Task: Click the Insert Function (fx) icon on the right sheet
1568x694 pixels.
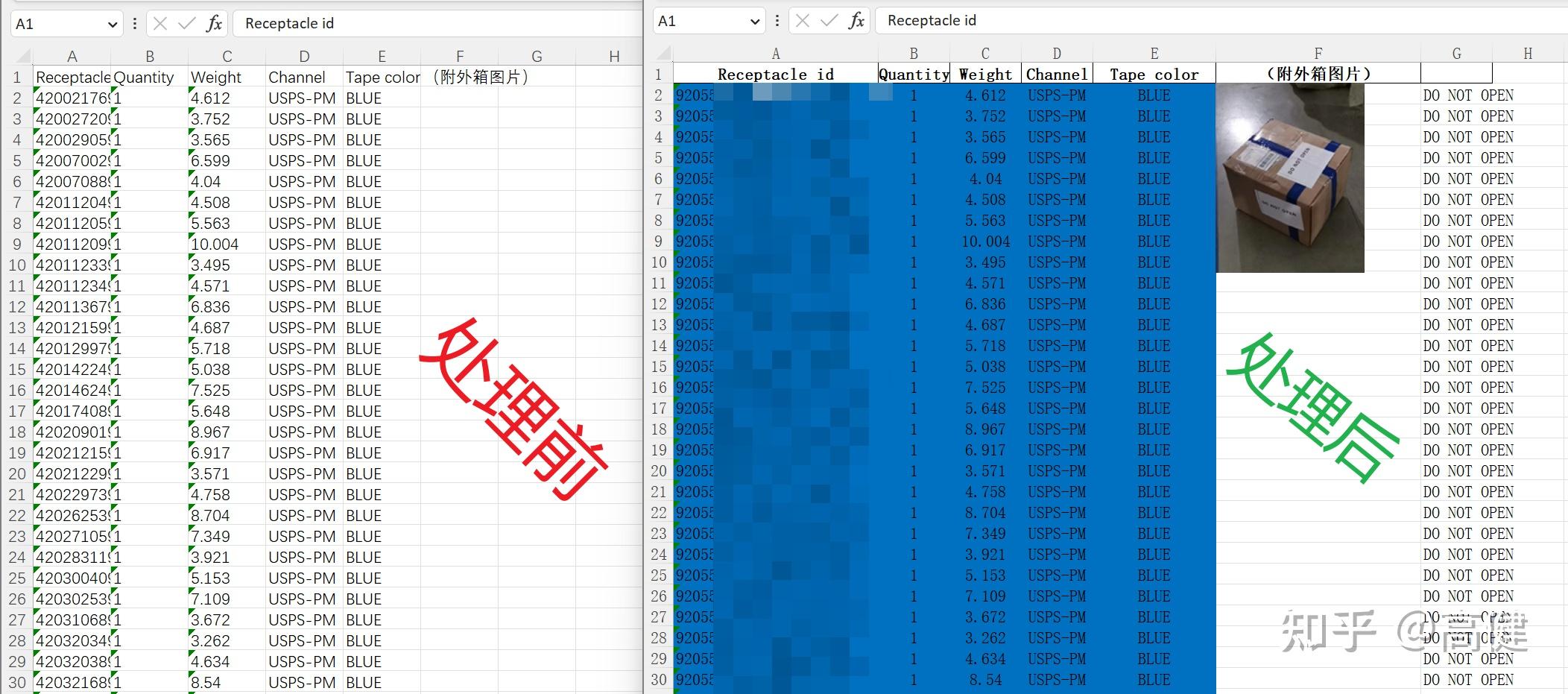Action: coord(857,20)
